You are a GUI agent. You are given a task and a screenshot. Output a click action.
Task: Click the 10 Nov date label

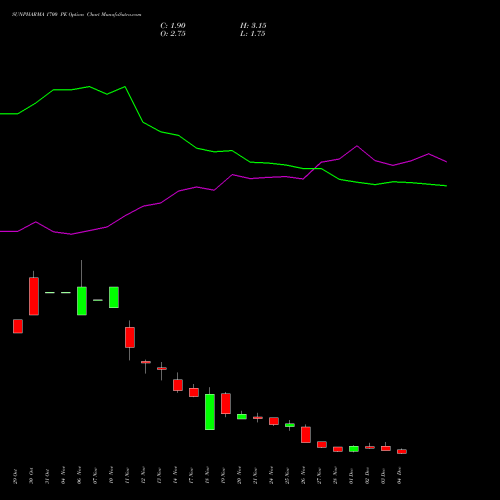[111, 476]
